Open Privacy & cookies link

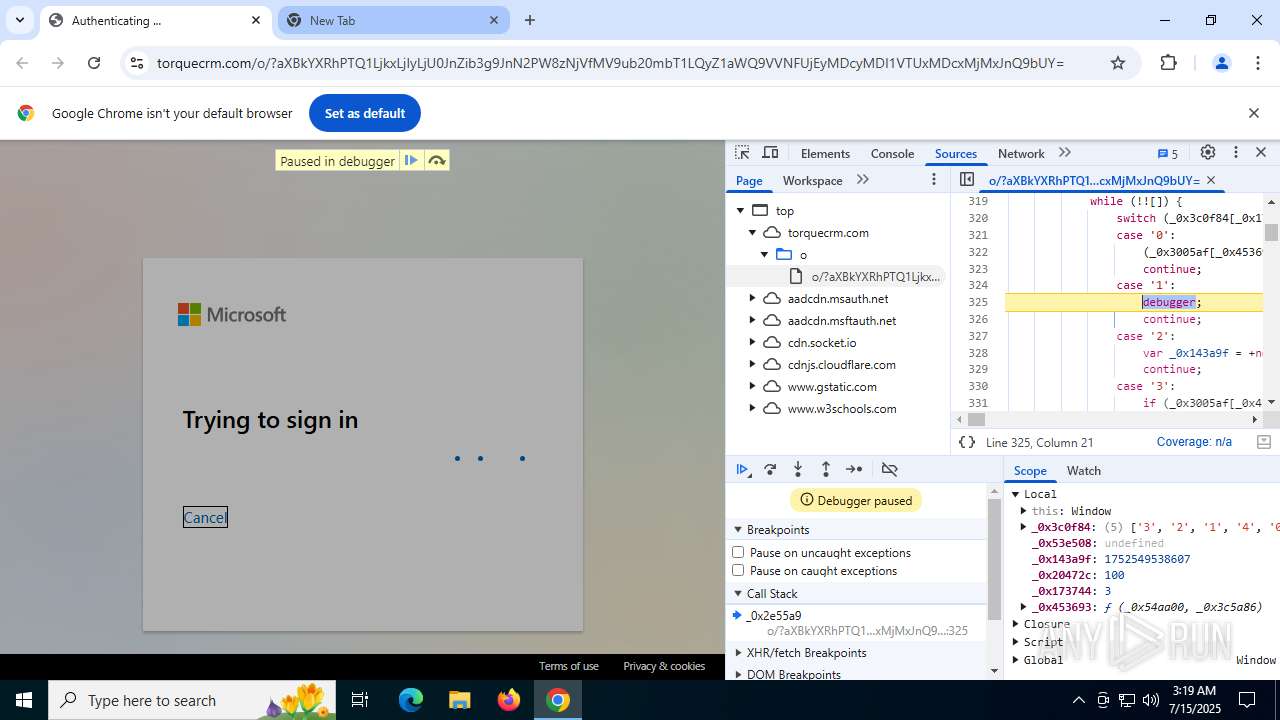click(664, 666)
